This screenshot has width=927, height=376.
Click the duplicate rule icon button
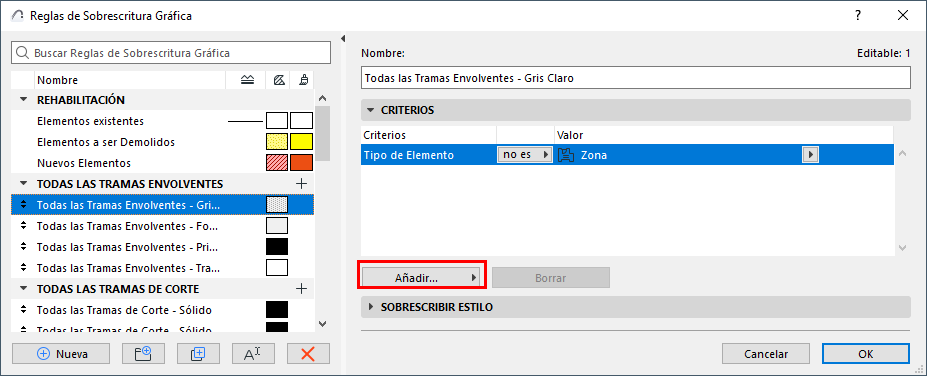click(x=198, y=354)
